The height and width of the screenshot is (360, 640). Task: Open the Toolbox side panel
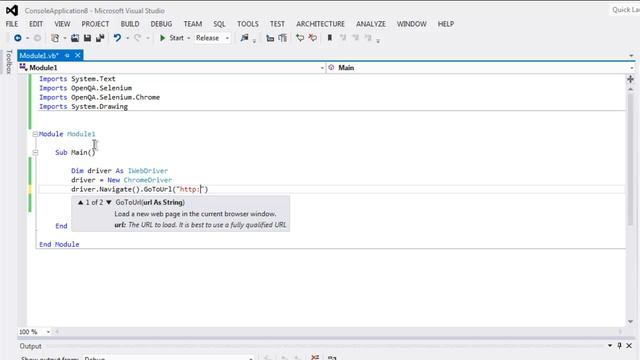9,62
